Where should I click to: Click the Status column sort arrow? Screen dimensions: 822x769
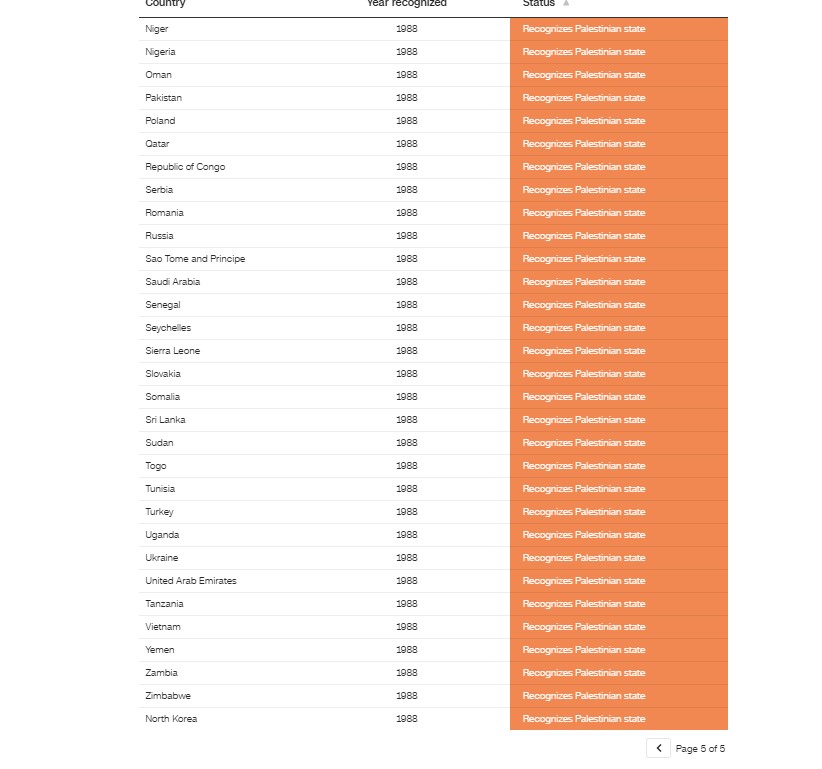click(x=566, y=4)
